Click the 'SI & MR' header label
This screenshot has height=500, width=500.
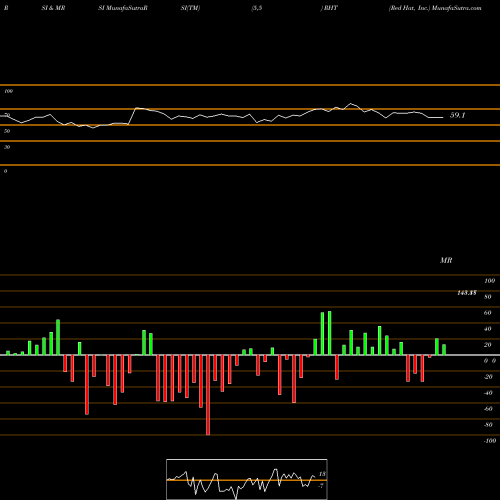pos(53,8)
